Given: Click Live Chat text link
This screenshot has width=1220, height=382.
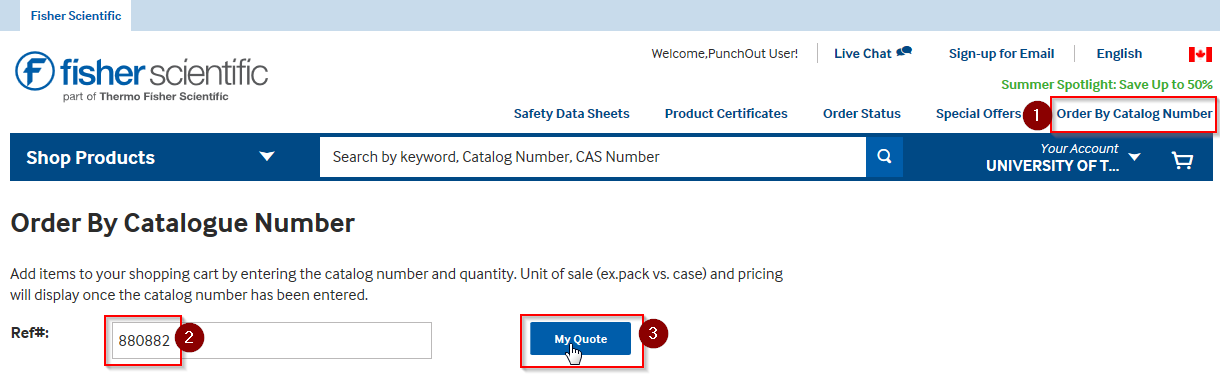Looking at the screenshot, I should point(862,54).
